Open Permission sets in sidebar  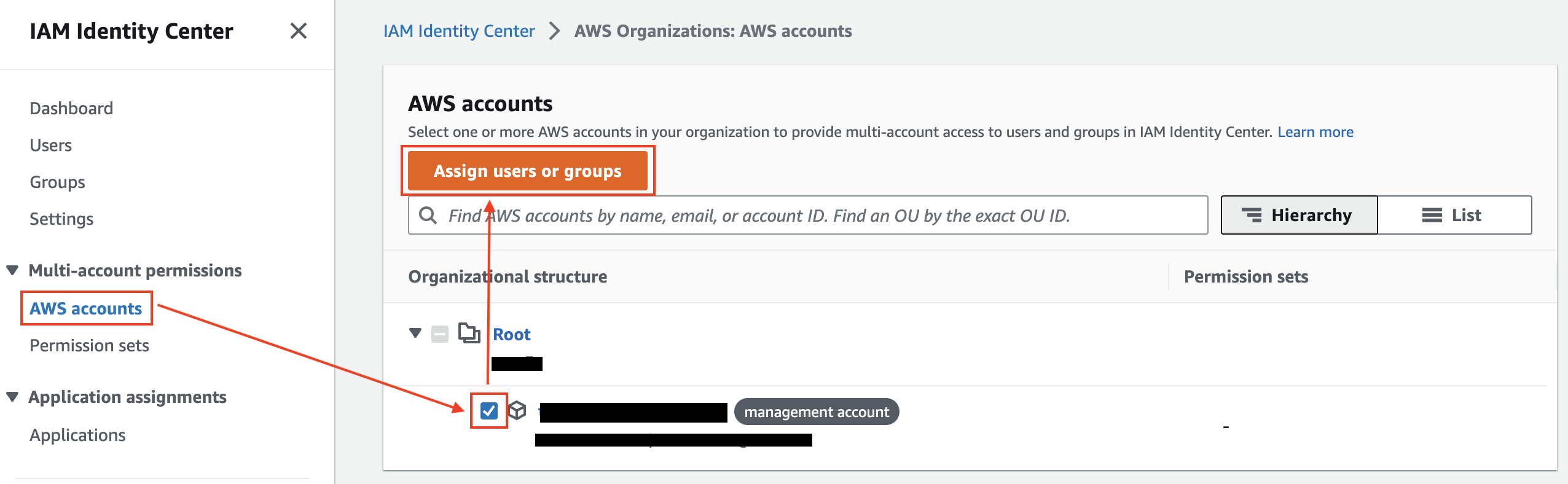pyautogui.click(x=90, y=345)
